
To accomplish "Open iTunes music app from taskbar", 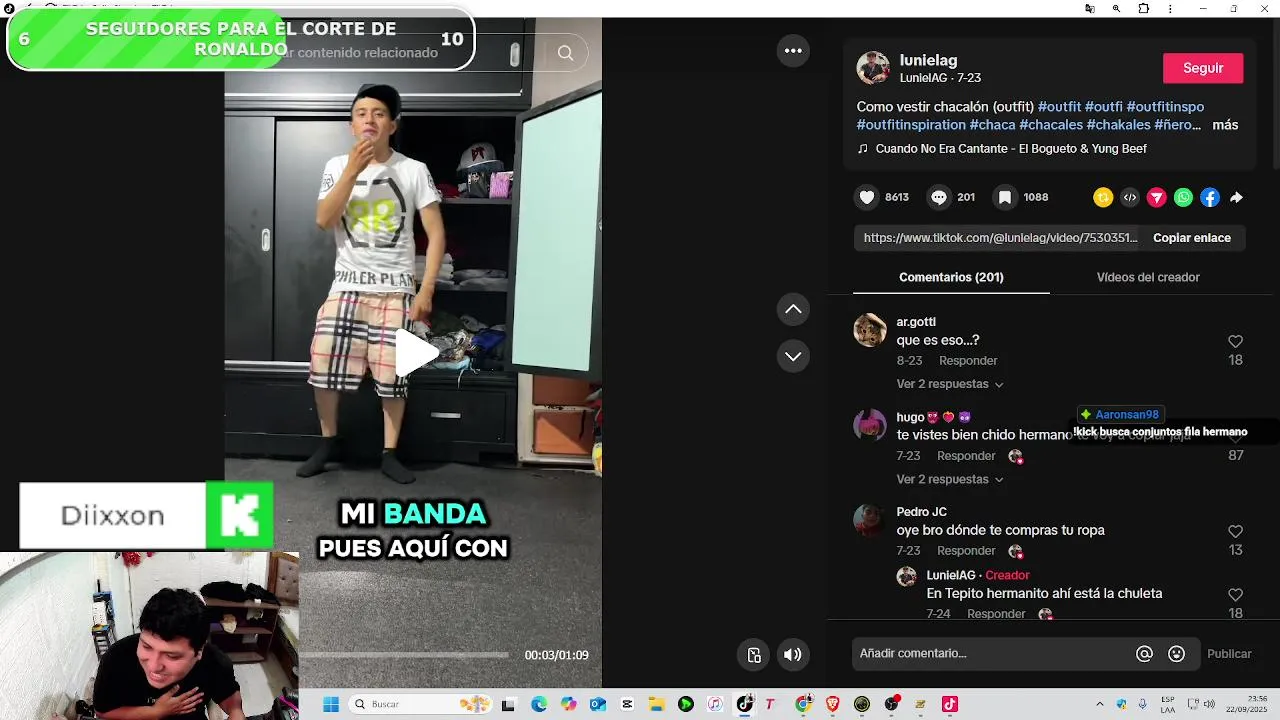I will (715, 704).
